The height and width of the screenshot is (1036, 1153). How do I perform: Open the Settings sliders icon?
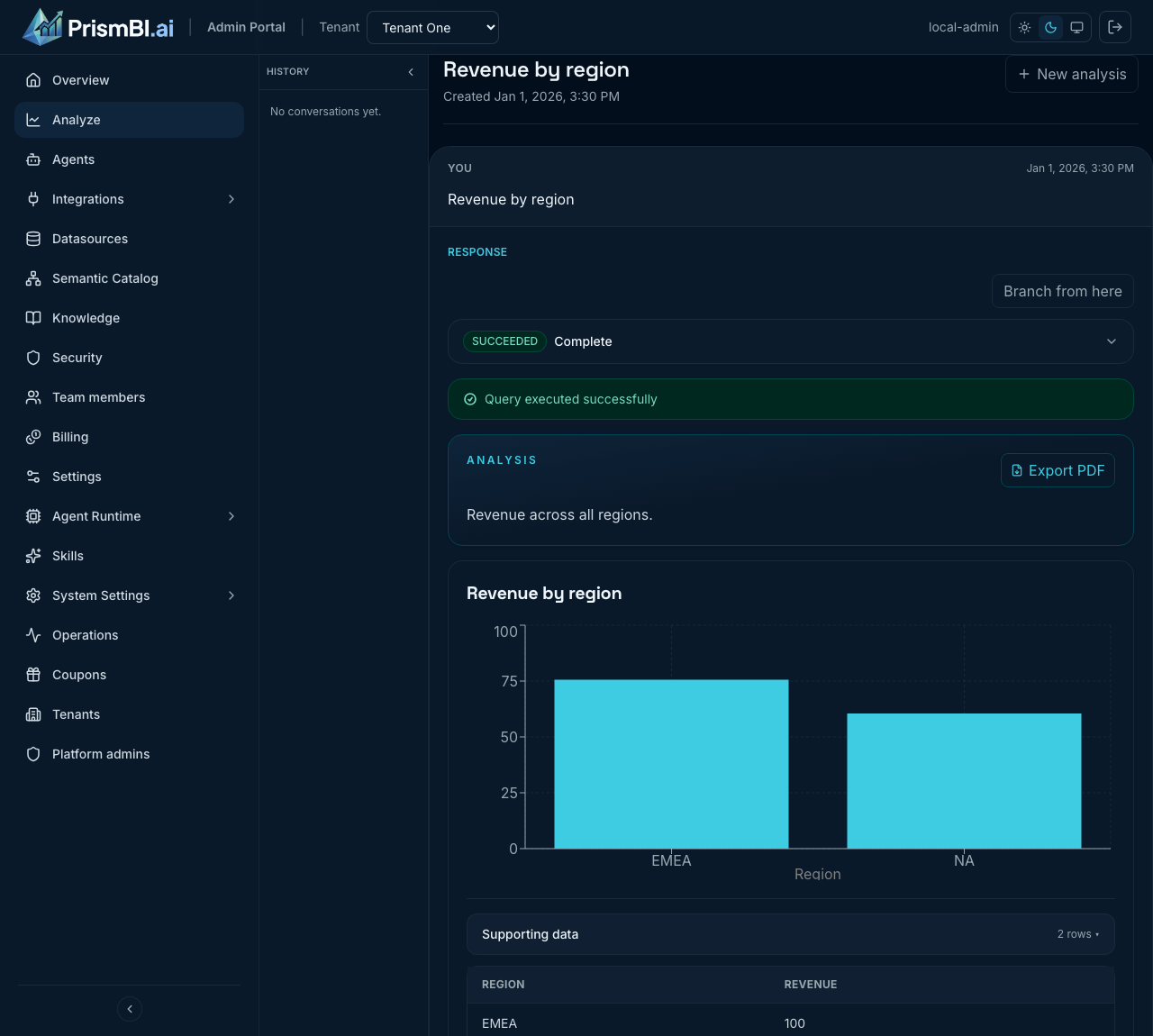[x=33, y=477]
